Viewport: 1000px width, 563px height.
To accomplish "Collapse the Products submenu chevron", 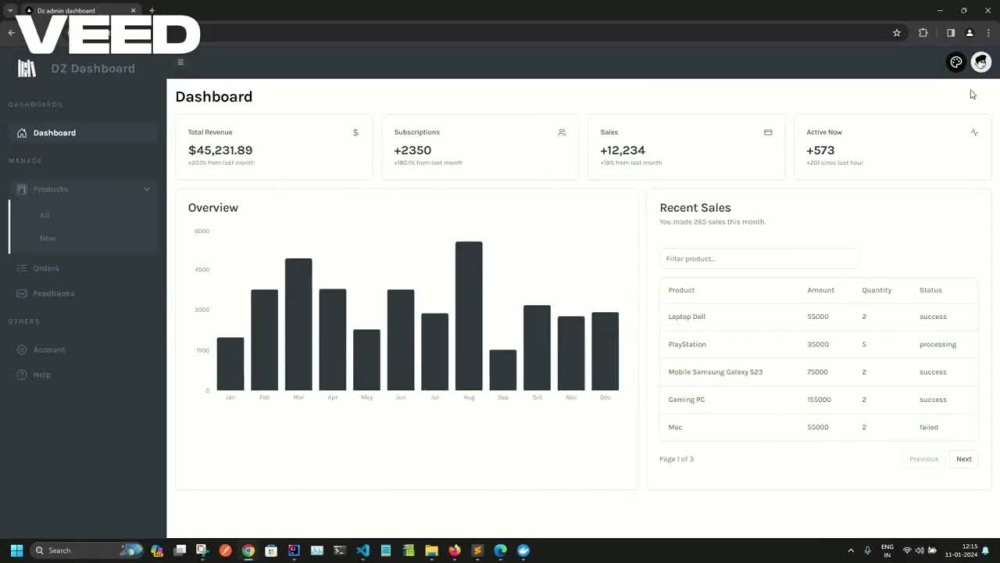I will tap(147, 189).
